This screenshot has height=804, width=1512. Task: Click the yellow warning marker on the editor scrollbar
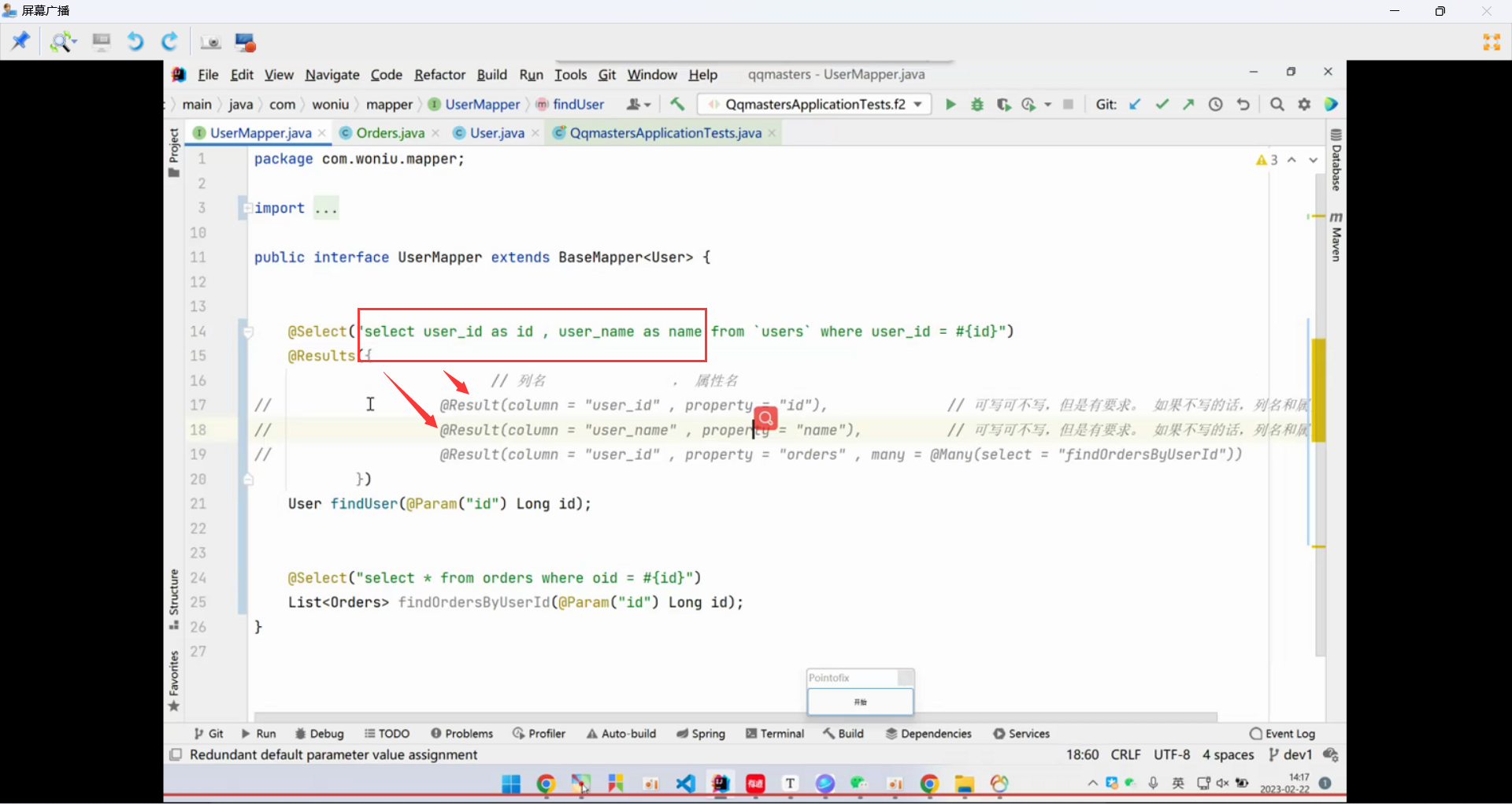(x=1318, y=390)
